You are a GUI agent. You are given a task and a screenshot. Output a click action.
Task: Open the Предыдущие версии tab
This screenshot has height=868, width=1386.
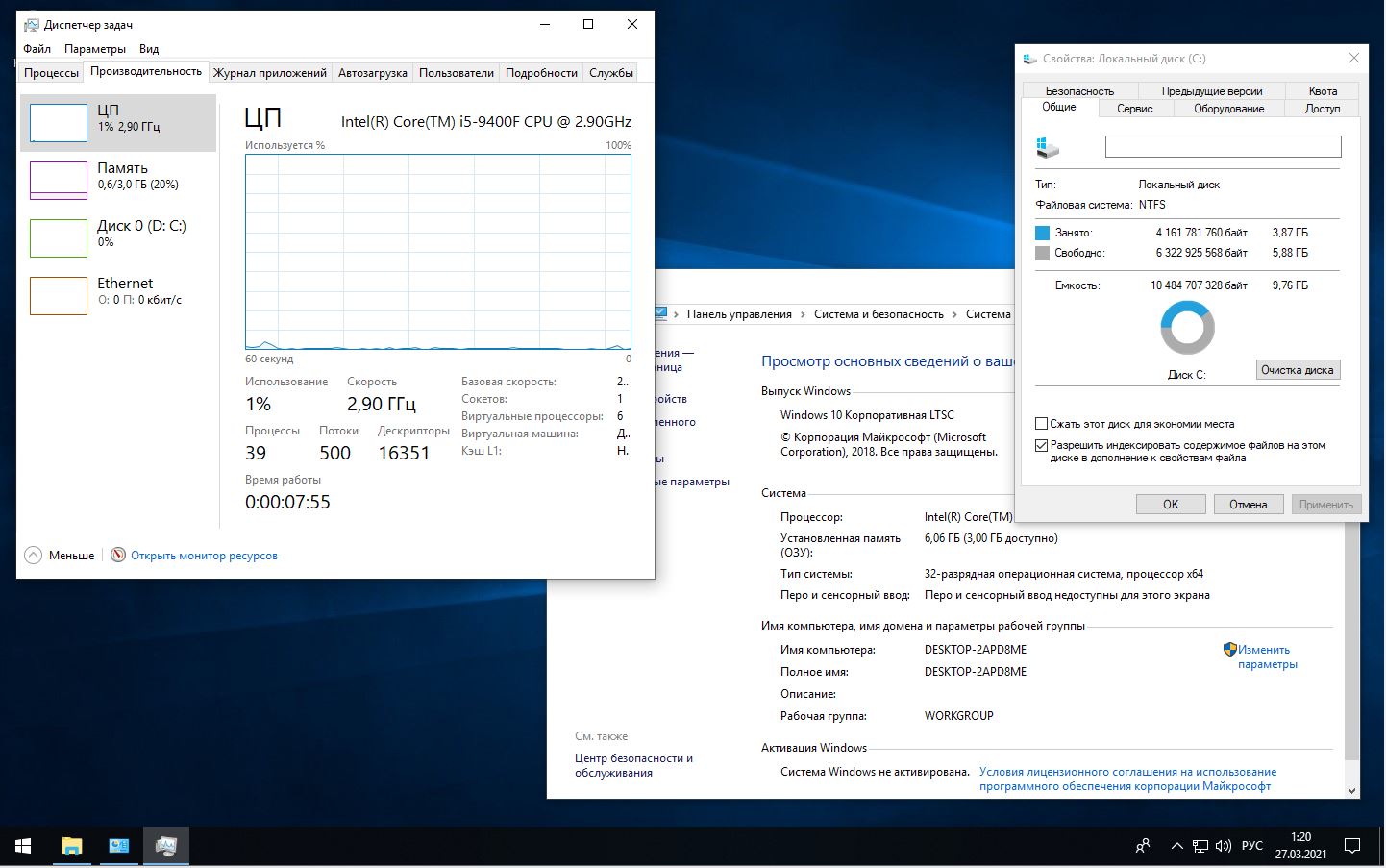1212,90
